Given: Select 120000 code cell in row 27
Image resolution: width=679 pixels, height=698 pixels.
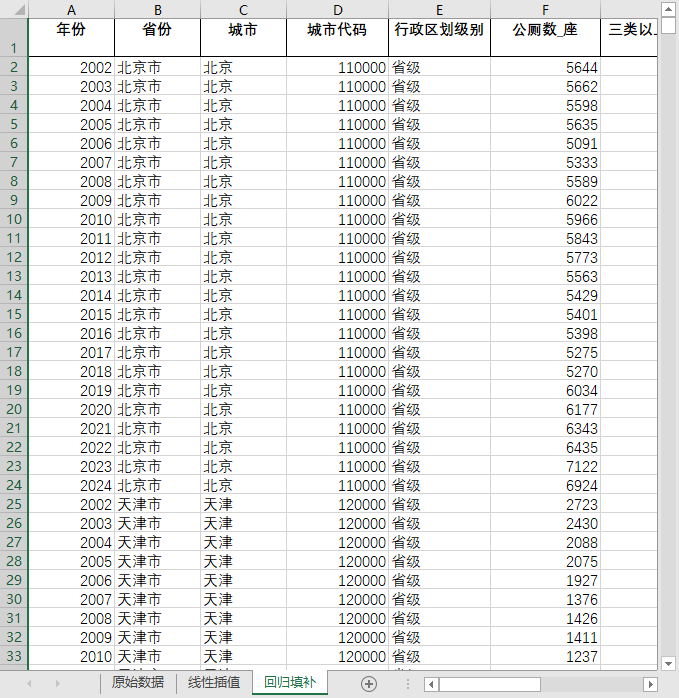Looking at the screenshot, I should 337,542.
